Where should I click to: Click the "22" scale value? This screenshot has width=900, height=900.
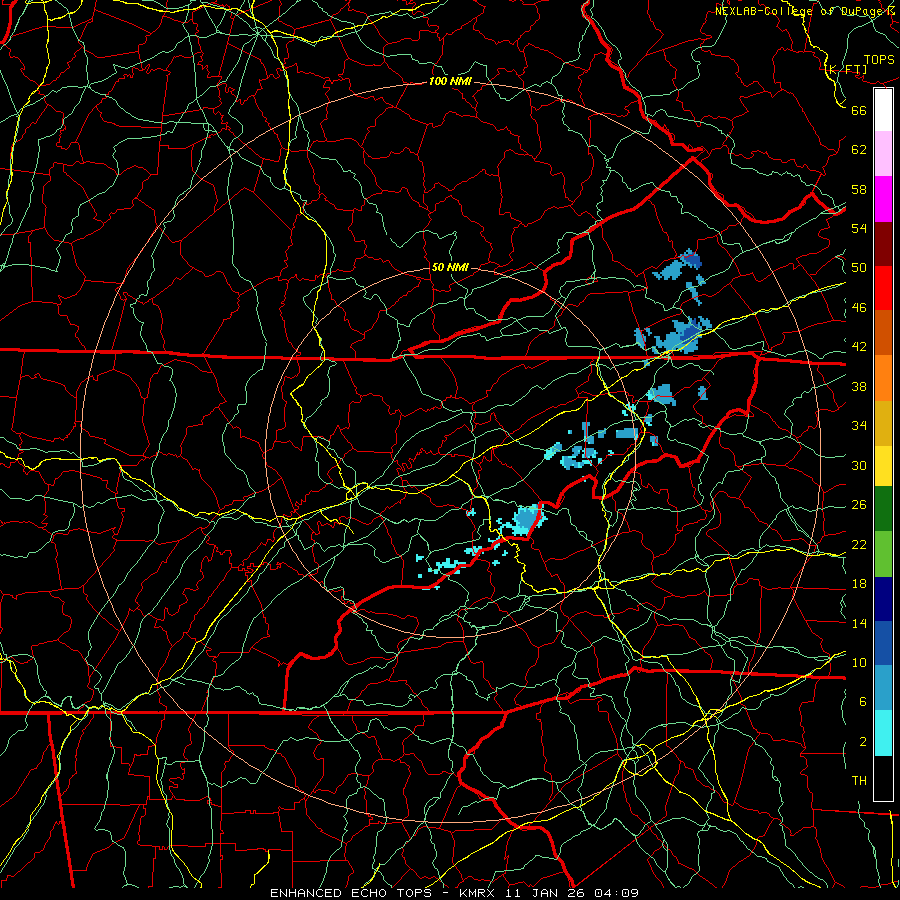[859, 544]
